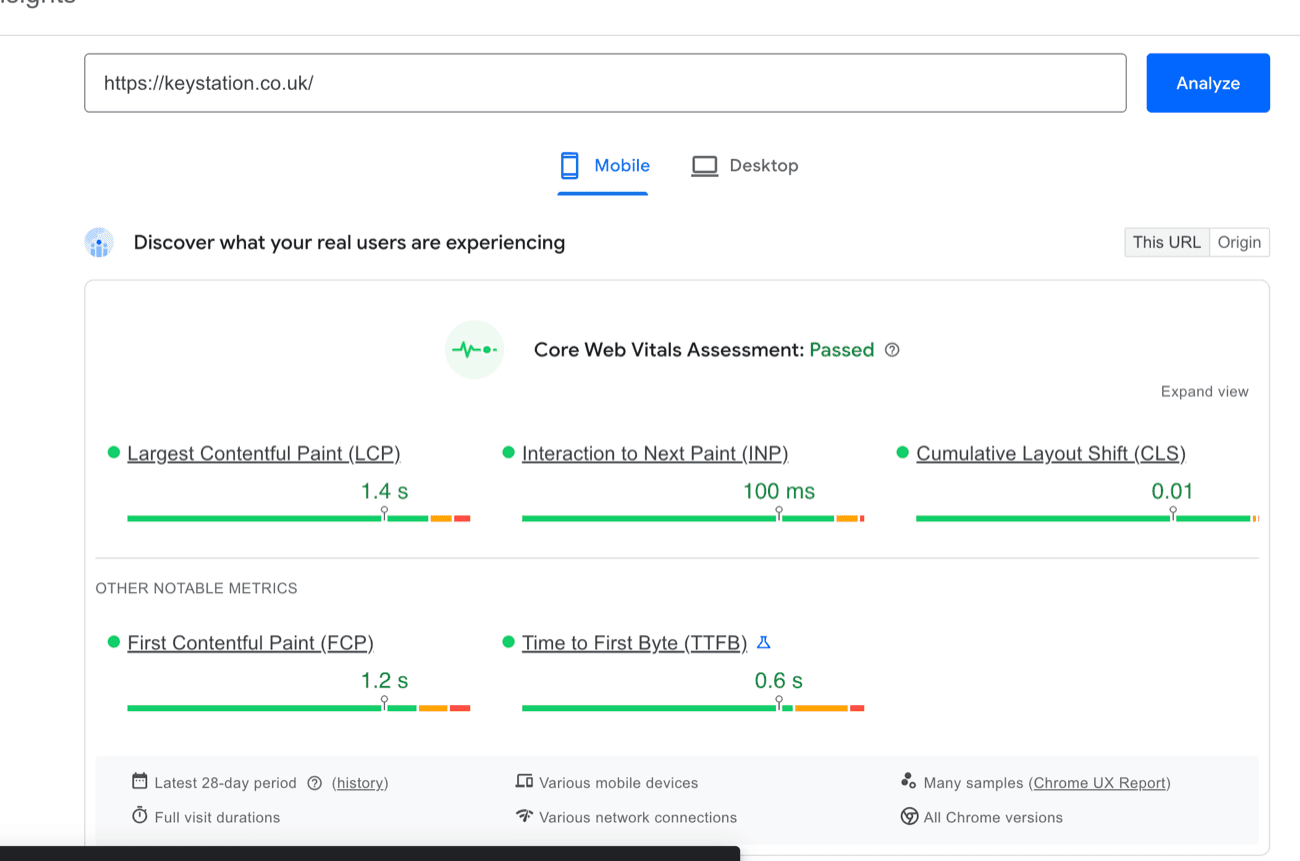Viewport: 1300px width, 861px height.
Task: Click the FCP distribution bar
Action: click(298, 708)
